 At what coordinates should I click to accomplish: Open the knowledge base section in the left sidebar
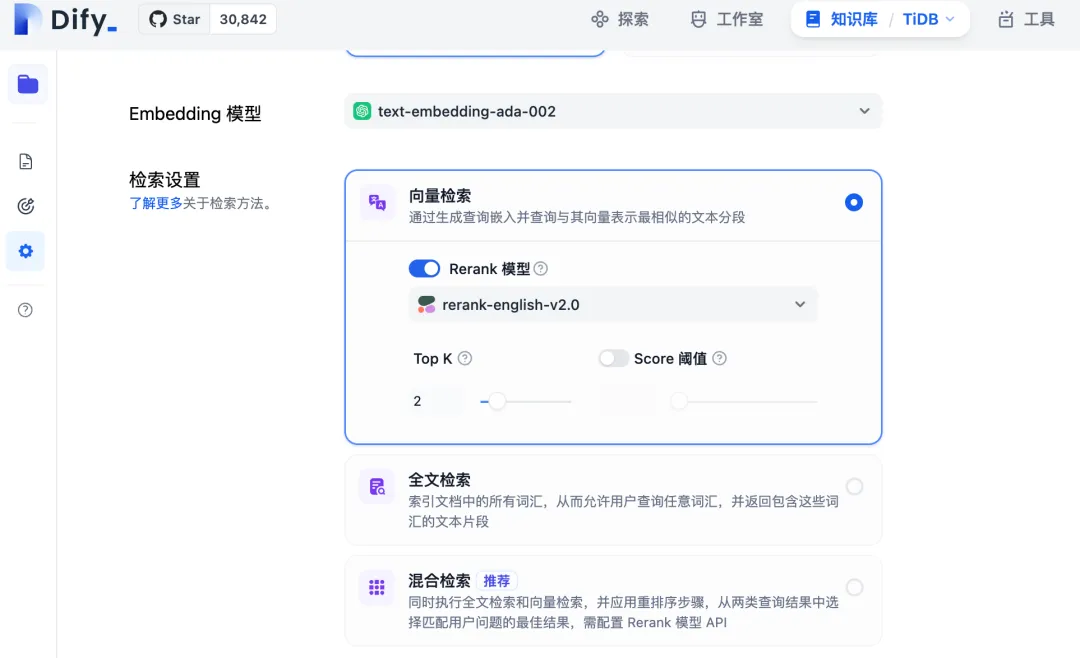27,84
